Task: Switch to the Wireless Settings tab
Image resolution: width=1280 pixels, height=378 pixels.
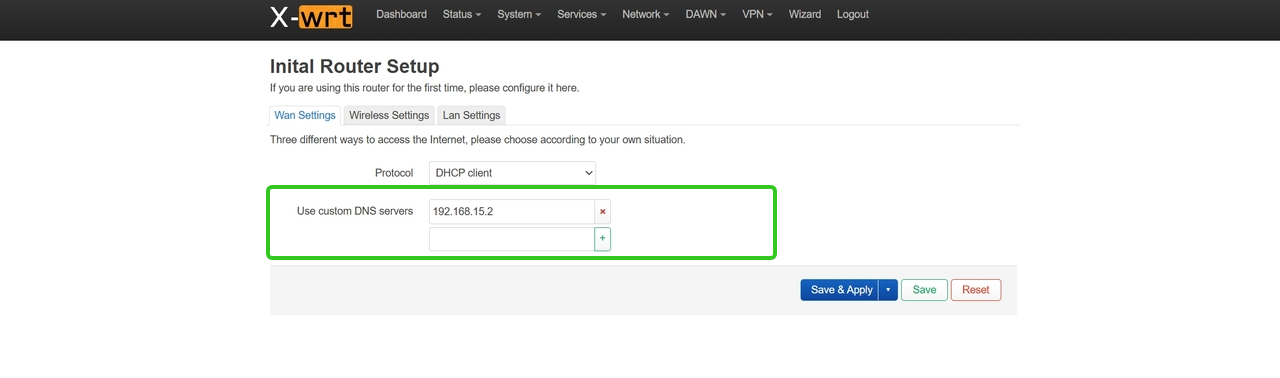Action: pos(389,115)
